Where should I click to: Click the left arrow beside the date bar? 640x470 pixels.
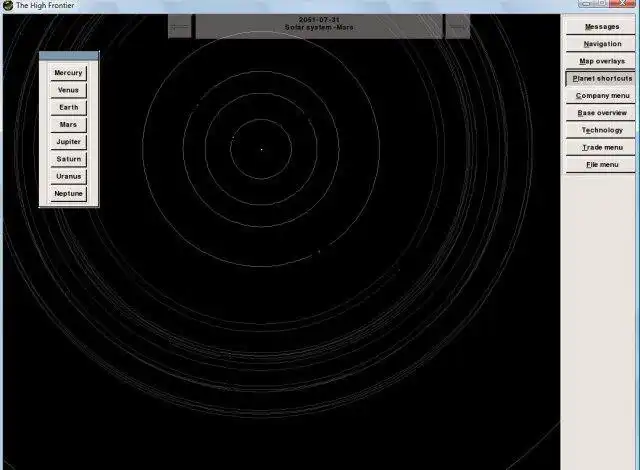coord(180,27)
